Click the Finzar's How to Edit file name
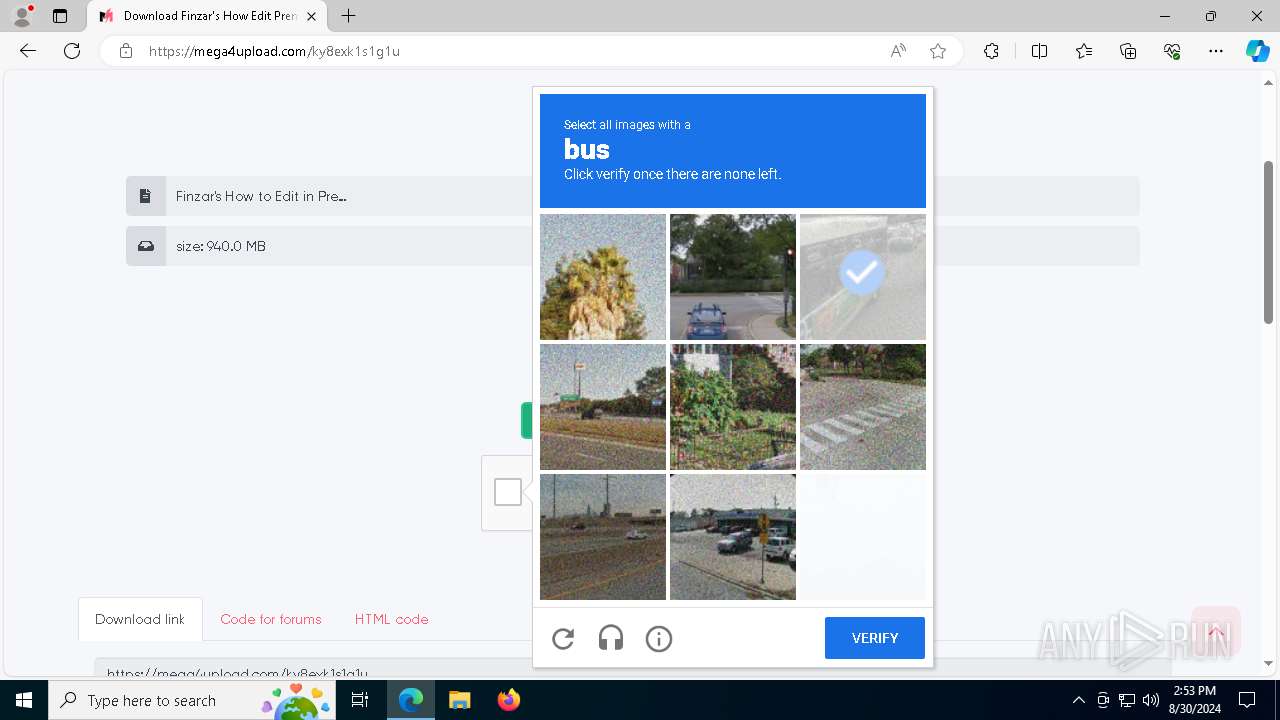 click(x=261, y=196)
